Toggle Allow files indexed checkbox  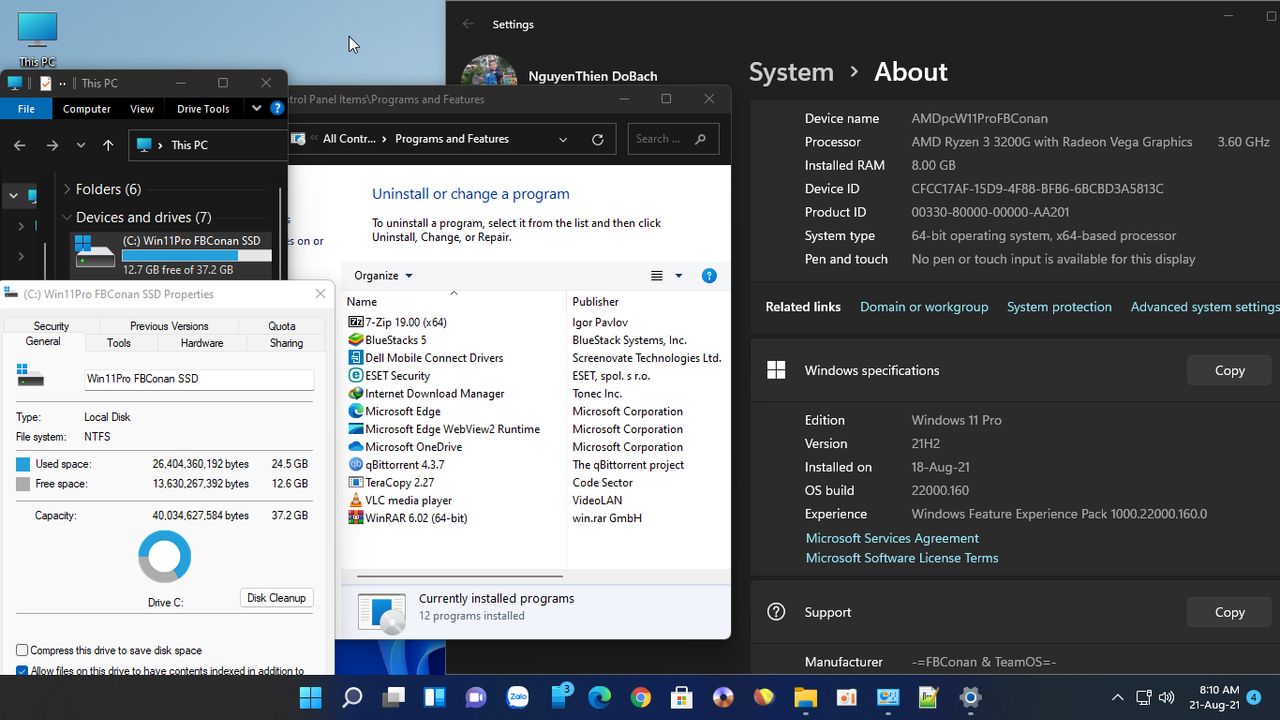(22, 672)
